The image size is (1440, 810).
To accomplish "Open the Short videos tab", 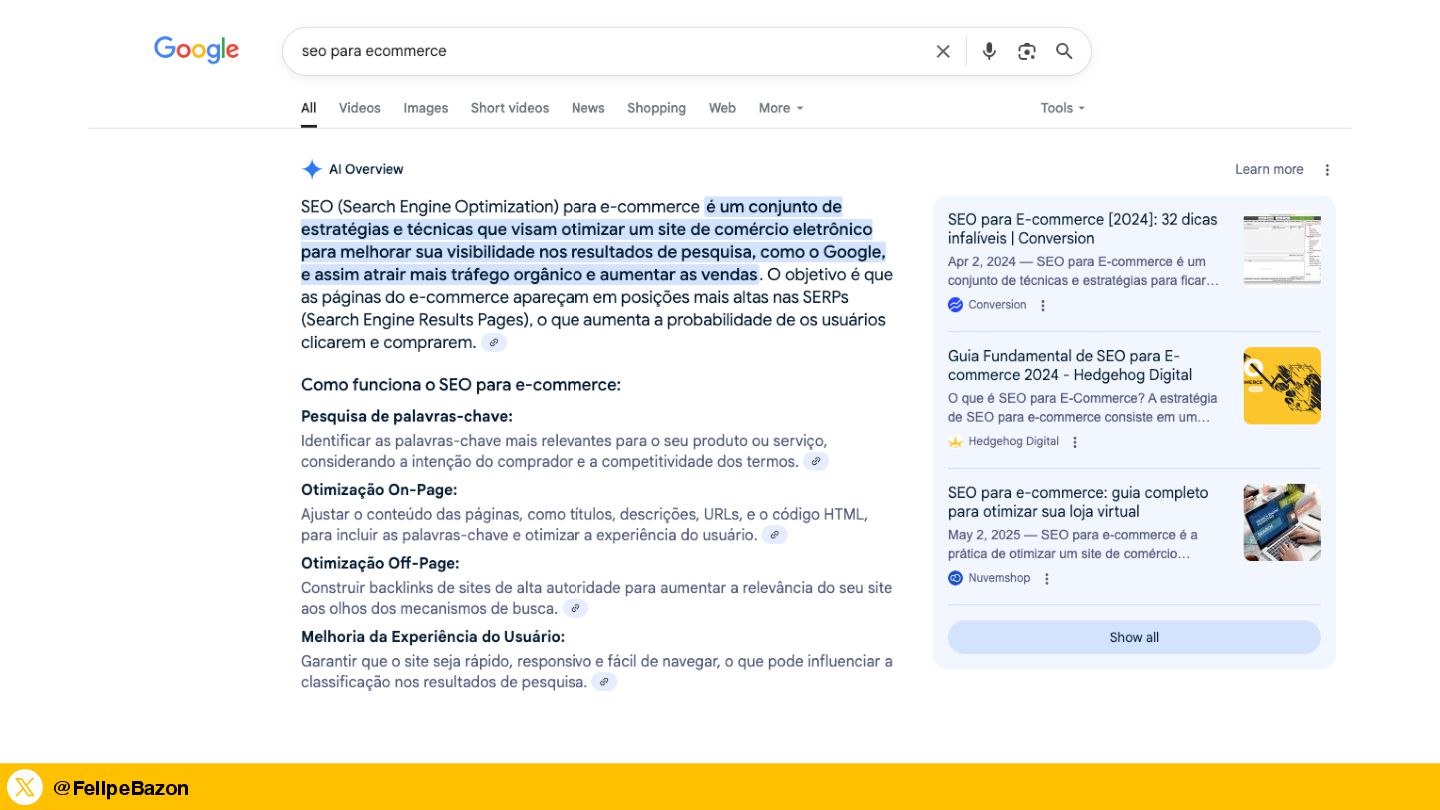I will pyautogui.click(x=510, y=108).
